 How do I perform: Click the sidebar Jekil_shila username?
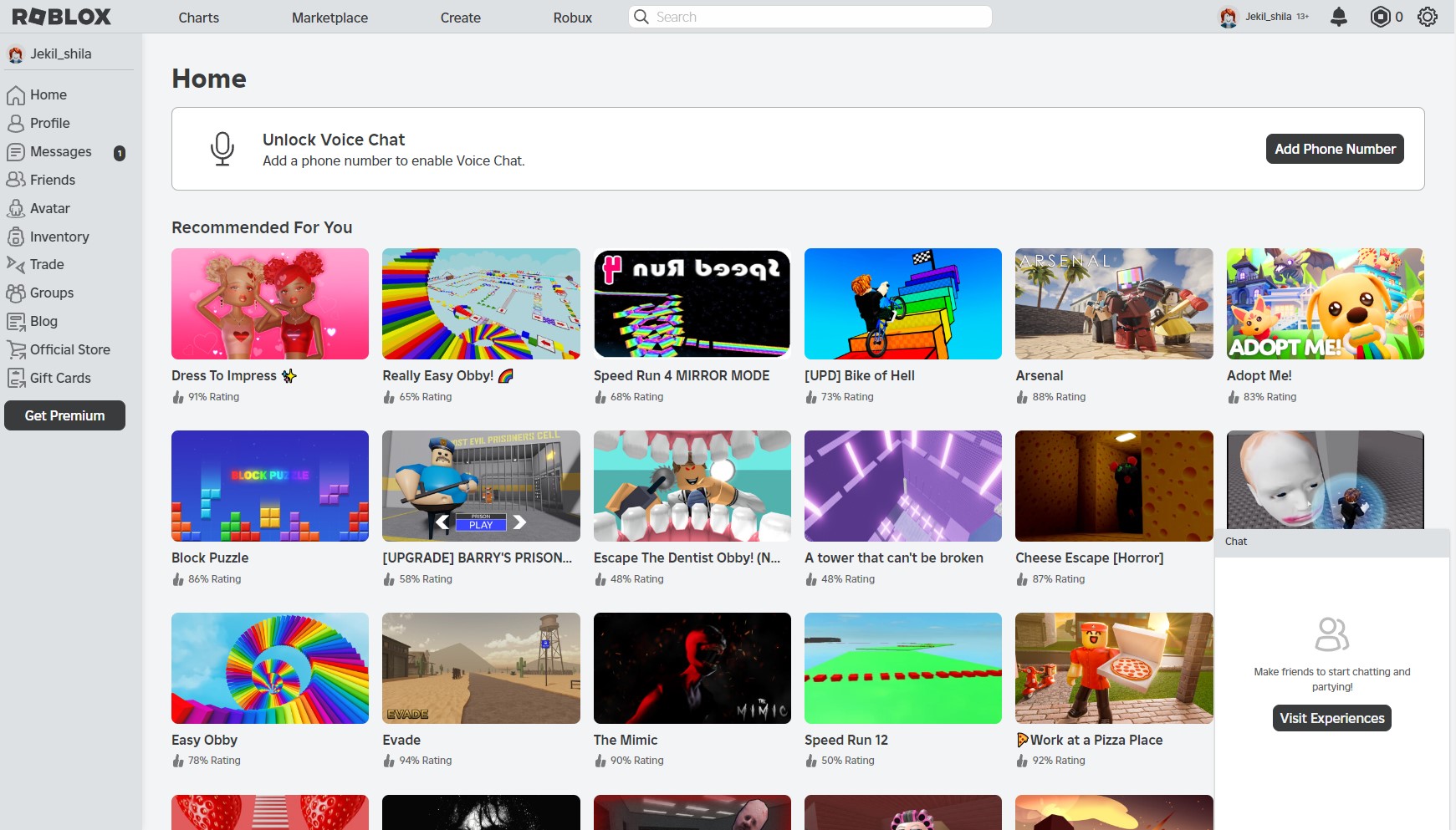(x=61, y=54)
